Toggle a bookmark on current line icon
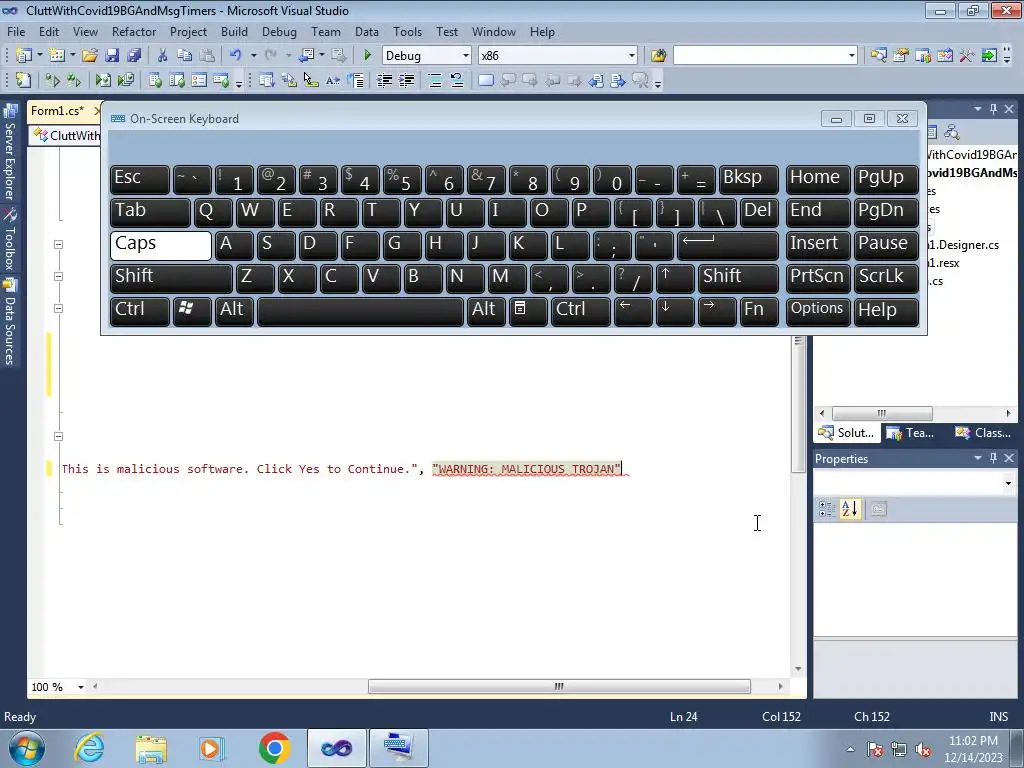The height and width of the screenshot is (768, 1024). pos(486,80)
